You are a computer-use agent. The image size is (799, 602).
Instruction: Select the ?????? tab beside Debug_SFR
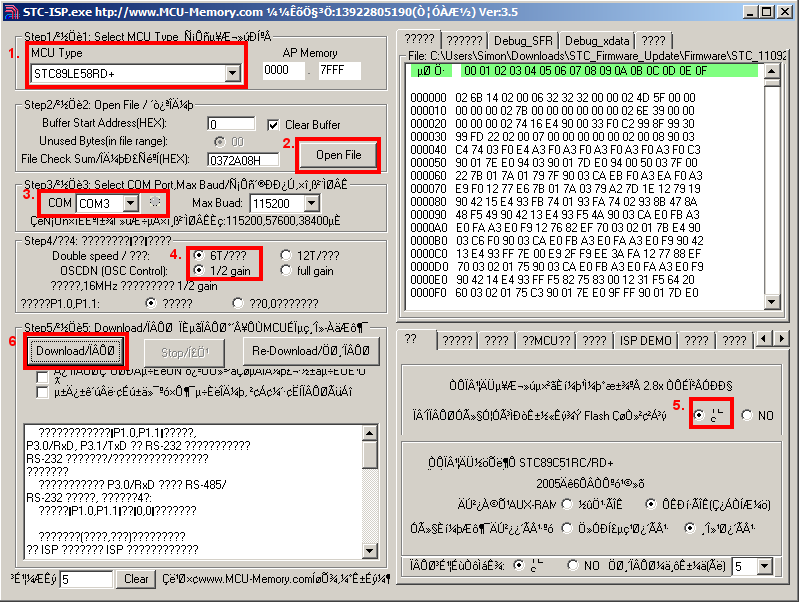tap(464, 41)
